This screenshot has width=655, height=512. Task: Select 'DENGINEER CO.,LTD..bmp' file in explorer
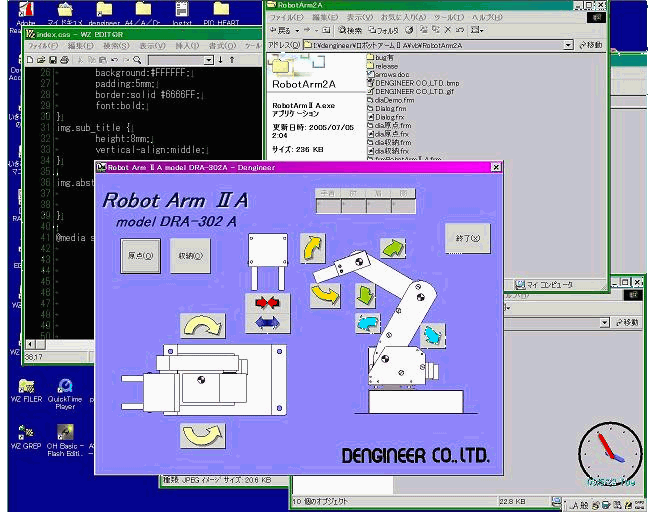[x=413, y=83]
